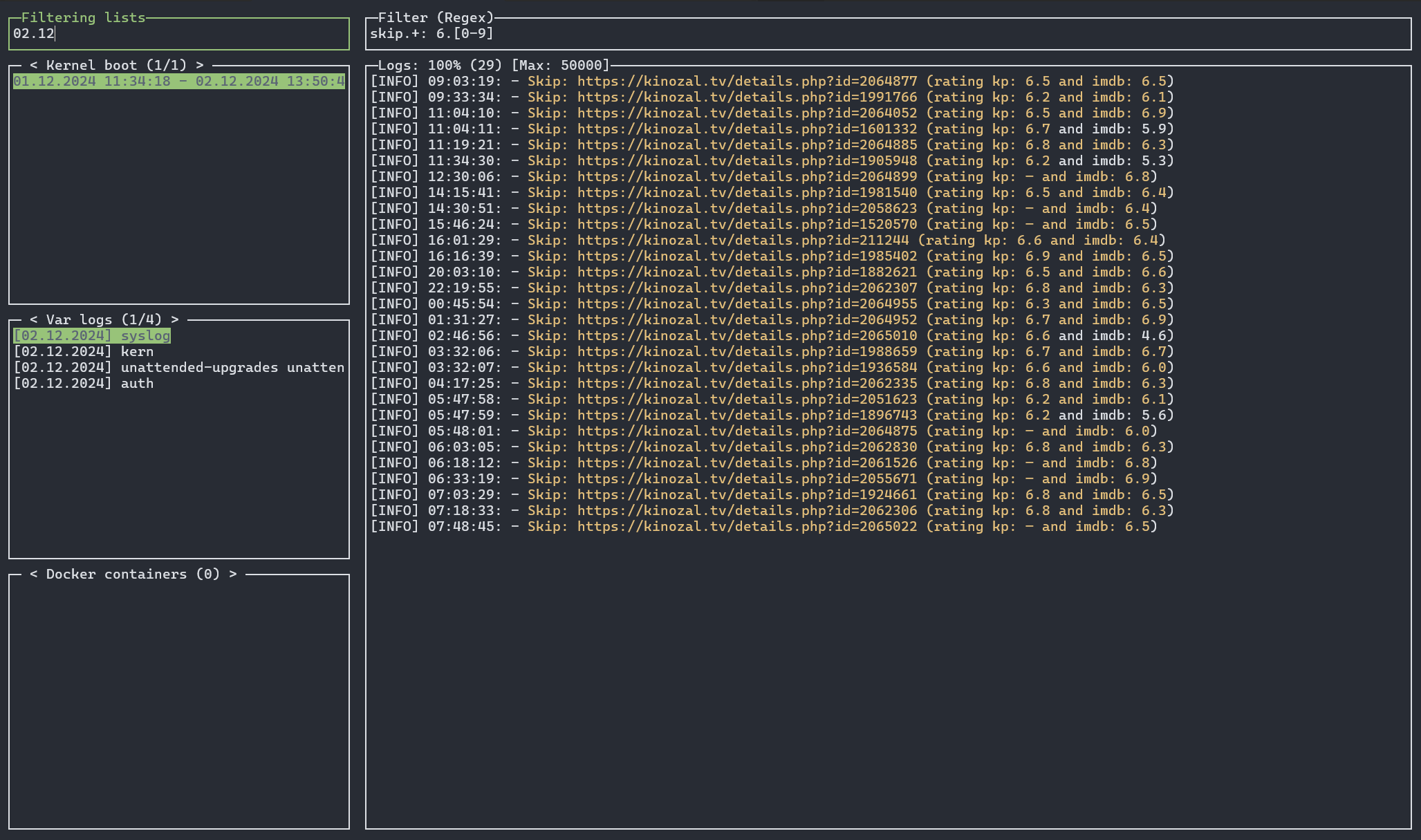1421x840 pixels.
Task: Select the unattended-upgrades log entry
Action: 179,368
